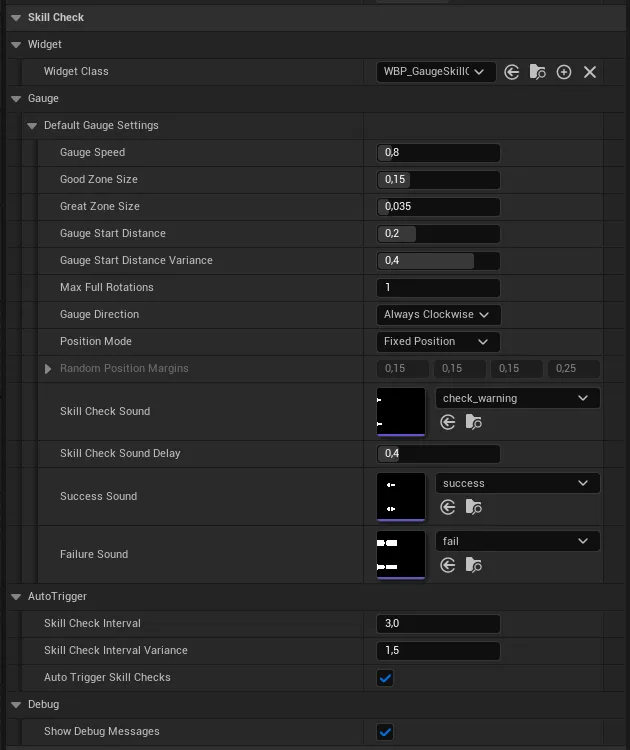Use selected asset for Widget Class

coord(511,72)
